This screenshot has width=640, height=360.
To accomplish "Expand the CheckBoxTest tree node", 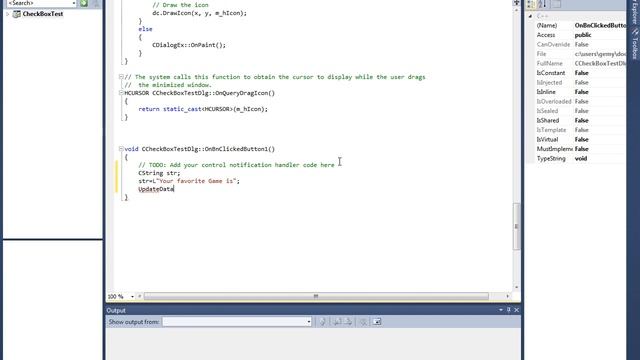I will click(x=7, y=14).
